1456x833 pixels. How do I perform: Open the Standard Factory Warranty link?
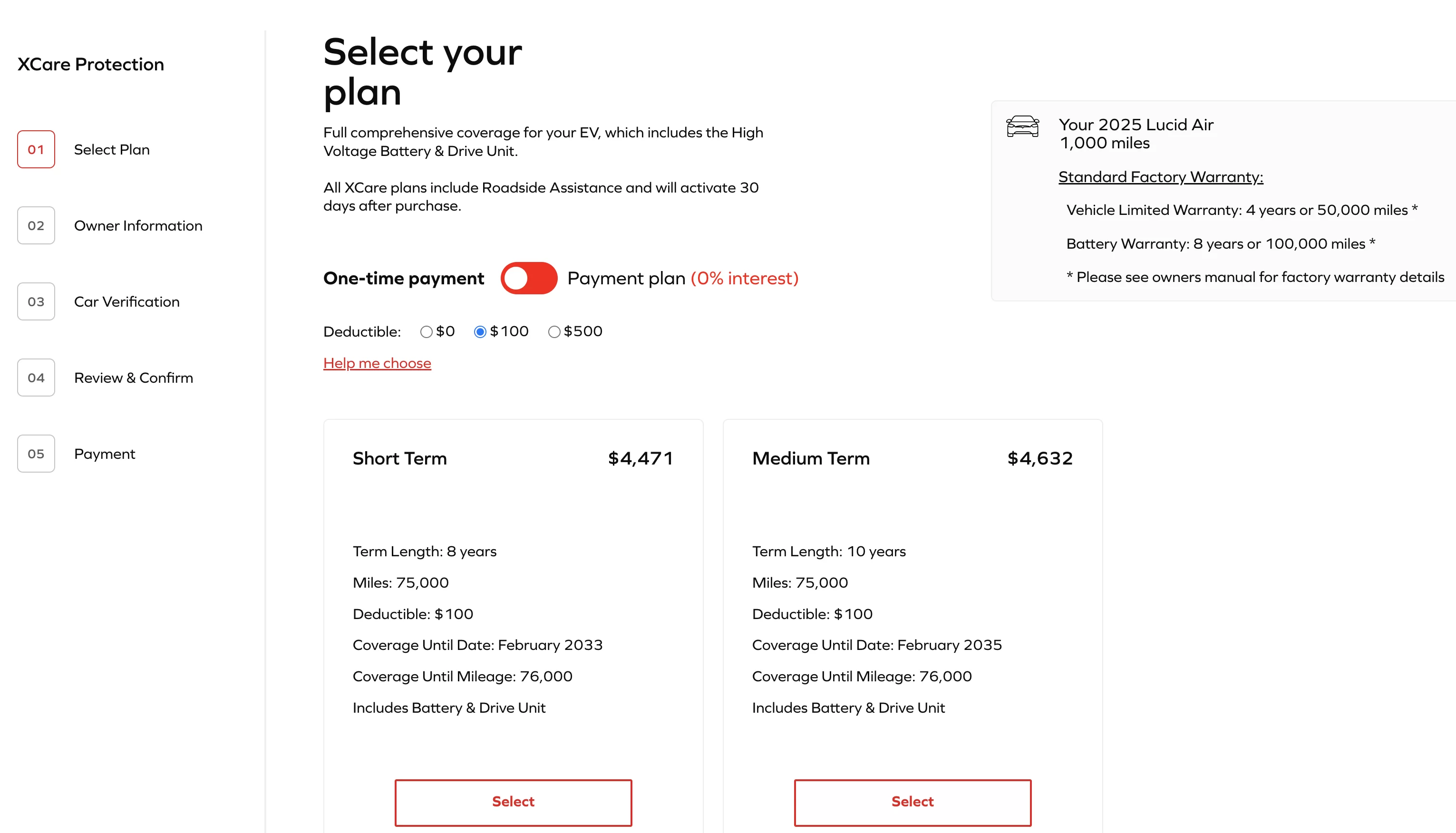pyautogui.click(x=1160, y=177)
